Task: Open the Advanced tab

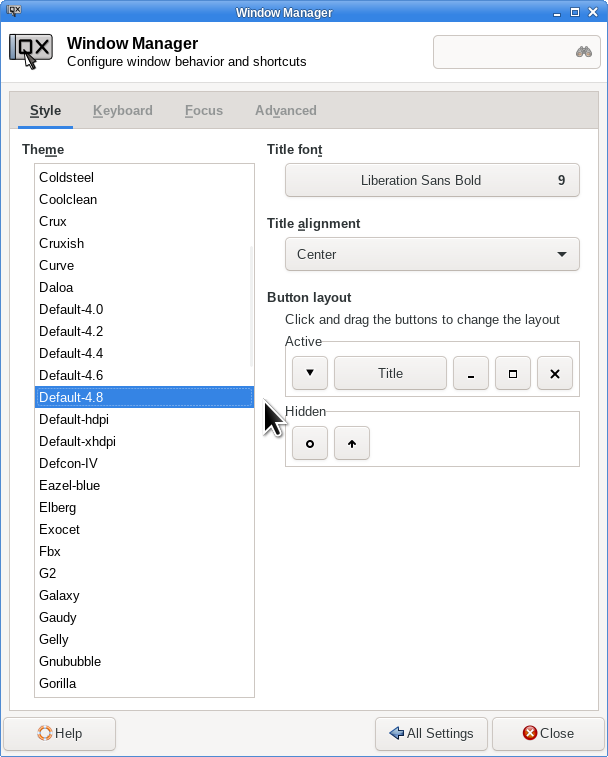Action: [x=286, y=111]
